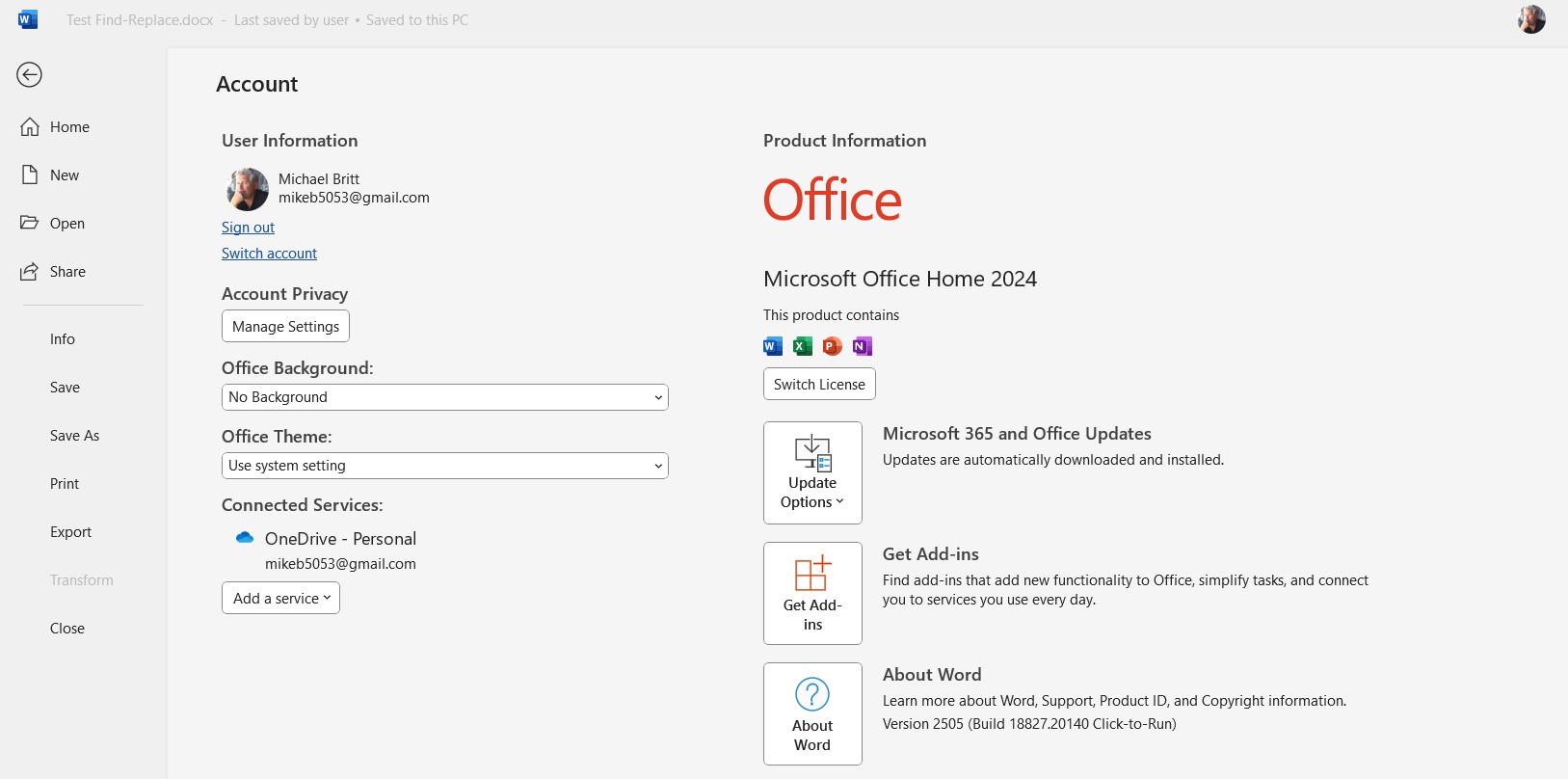The image size is (1568, 779).
Task: Click the New document page icon
Action: tap(30, 175)
